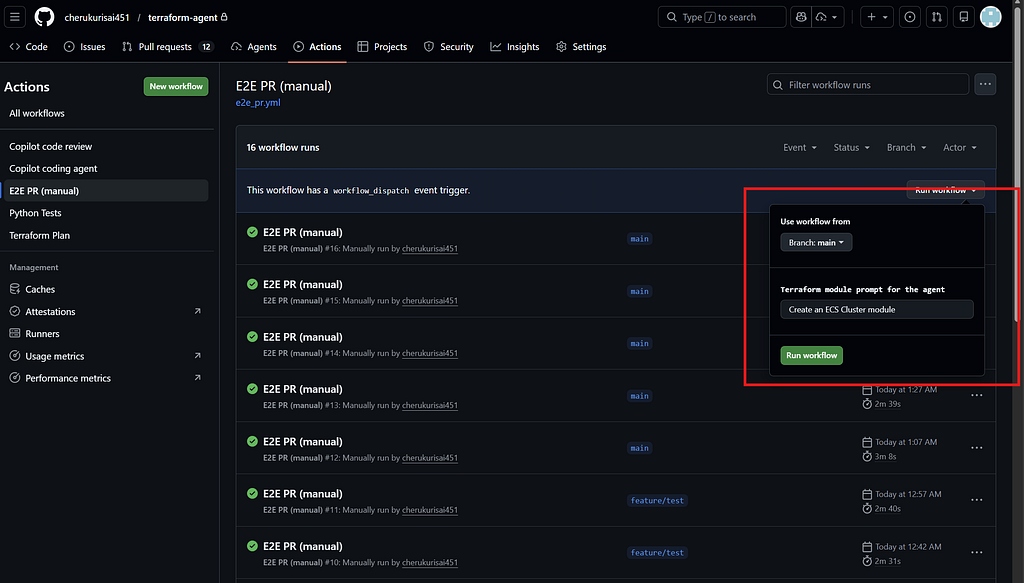Screen dimensions: 1024x583
Task: Expand the Status filter dropdown
Action: 852,148
